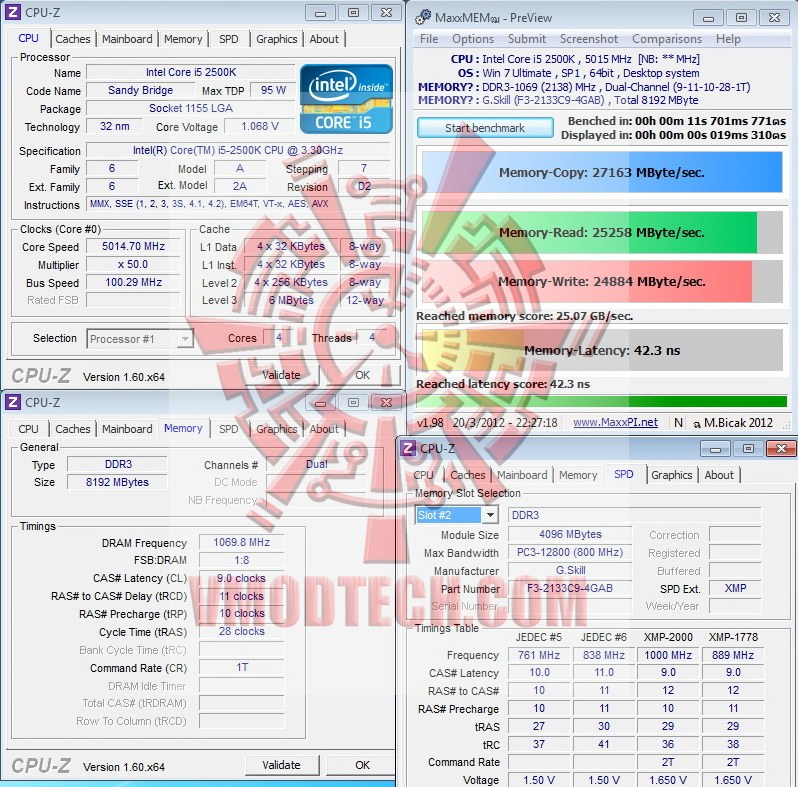
Task: Switch to Caches tab in Memory CPU-Z window
Action: [x=72, y=429]
